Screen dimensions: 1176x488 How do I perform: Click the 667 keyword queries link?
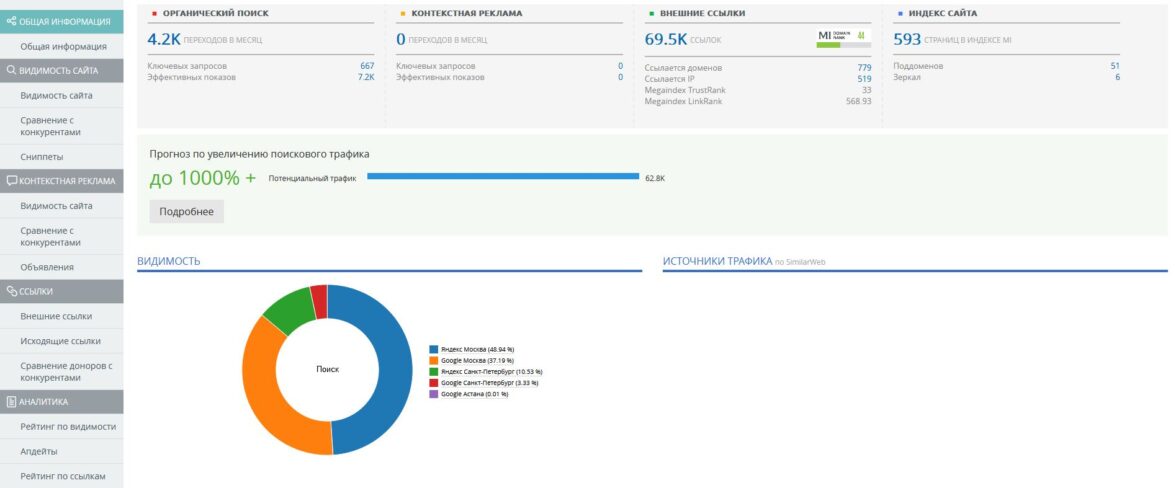366,66
